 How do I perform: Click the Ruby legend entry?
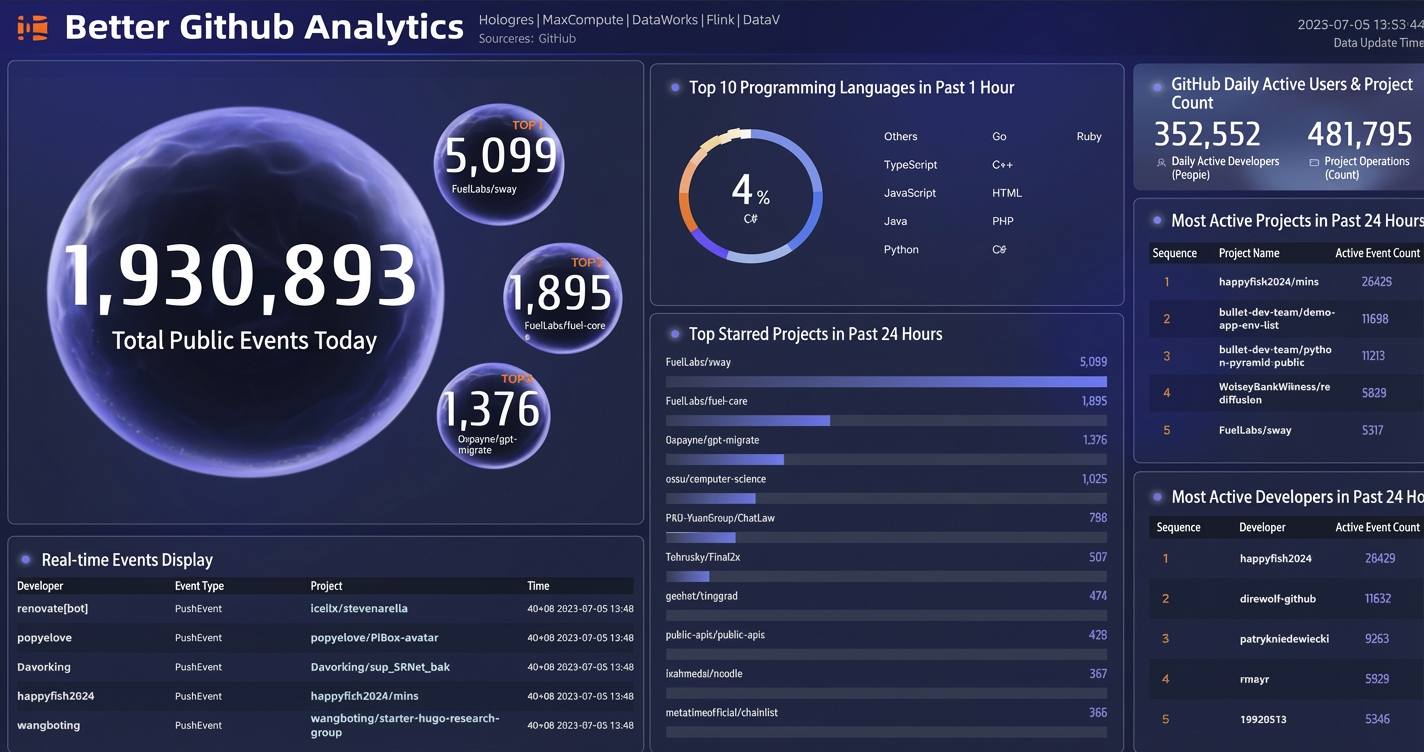[1089, 137]
